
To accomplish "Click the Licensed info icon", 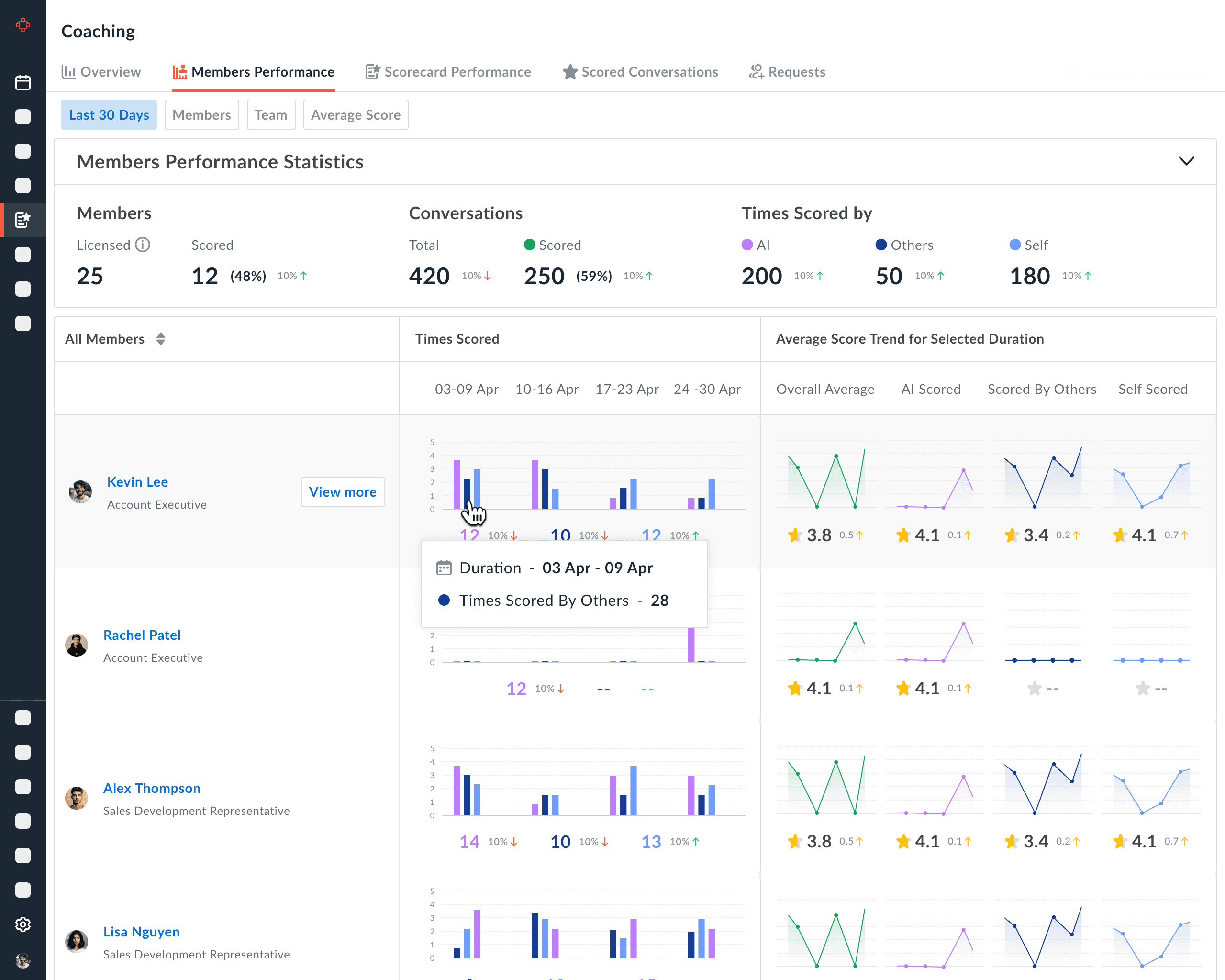I will 143,245.
